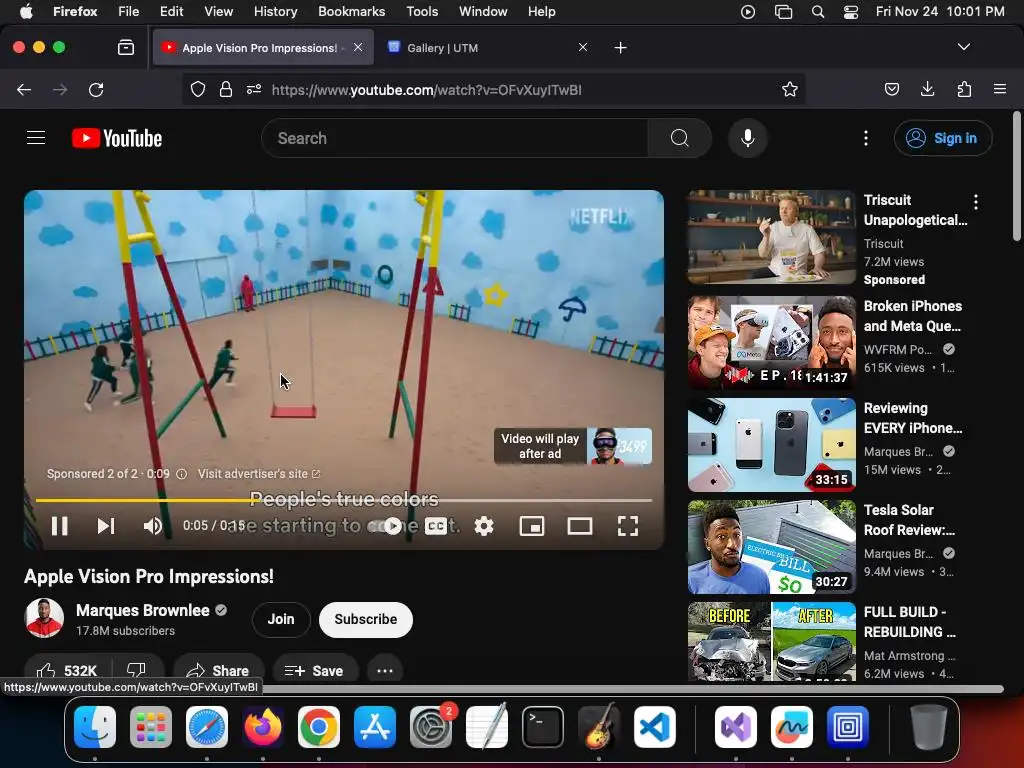Open Triscuit sponsored video thumbnail
This screenshot has height=768, width=1024.
coord(771,237)
